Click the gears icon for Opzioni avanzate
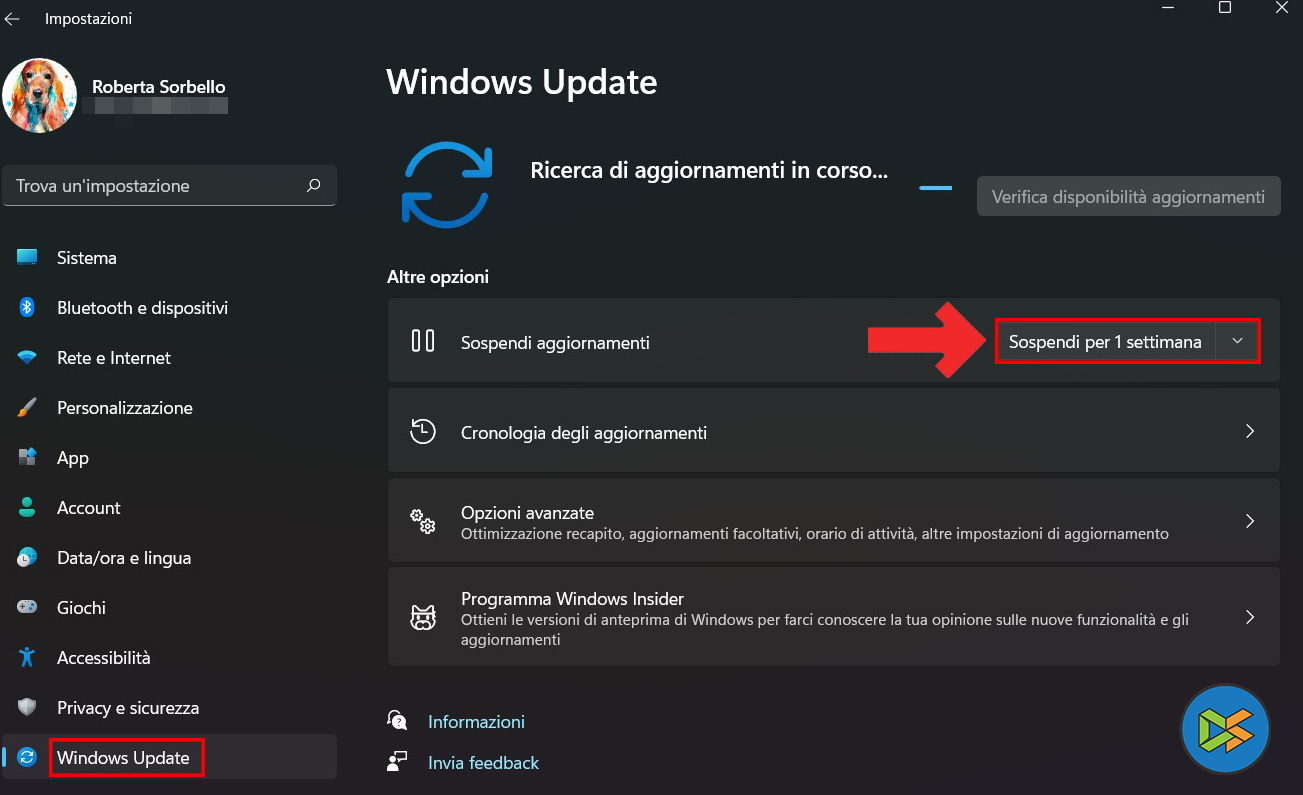The width and height of the screenshot is (1303, 795). (423, 521)
